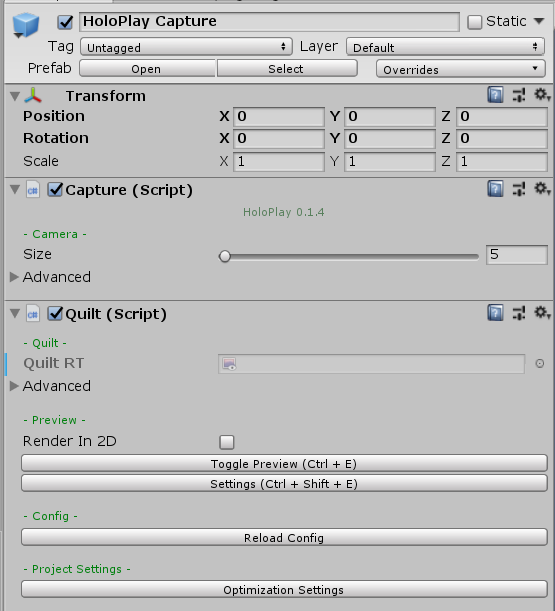Open Transform gear settings menu
555x611 pixels.
point(542,95)
